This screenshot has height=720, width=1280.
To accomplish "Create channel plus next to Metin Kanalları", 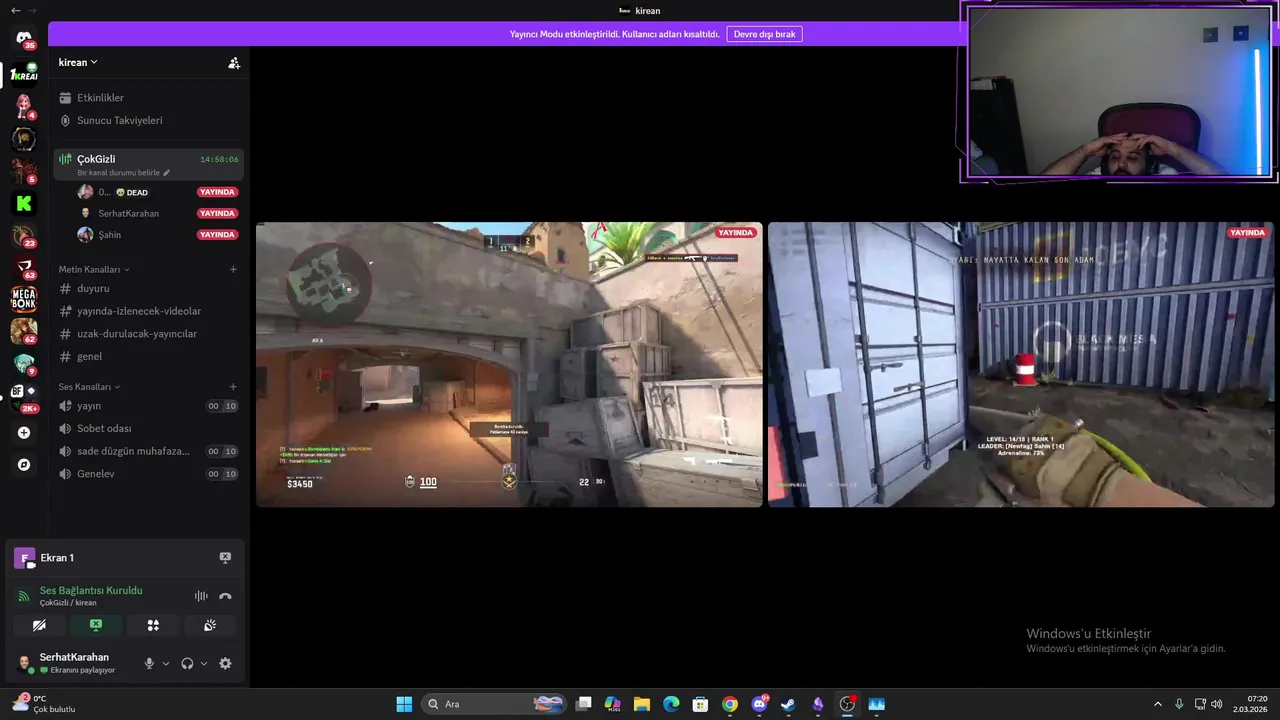I will [233, 269].
